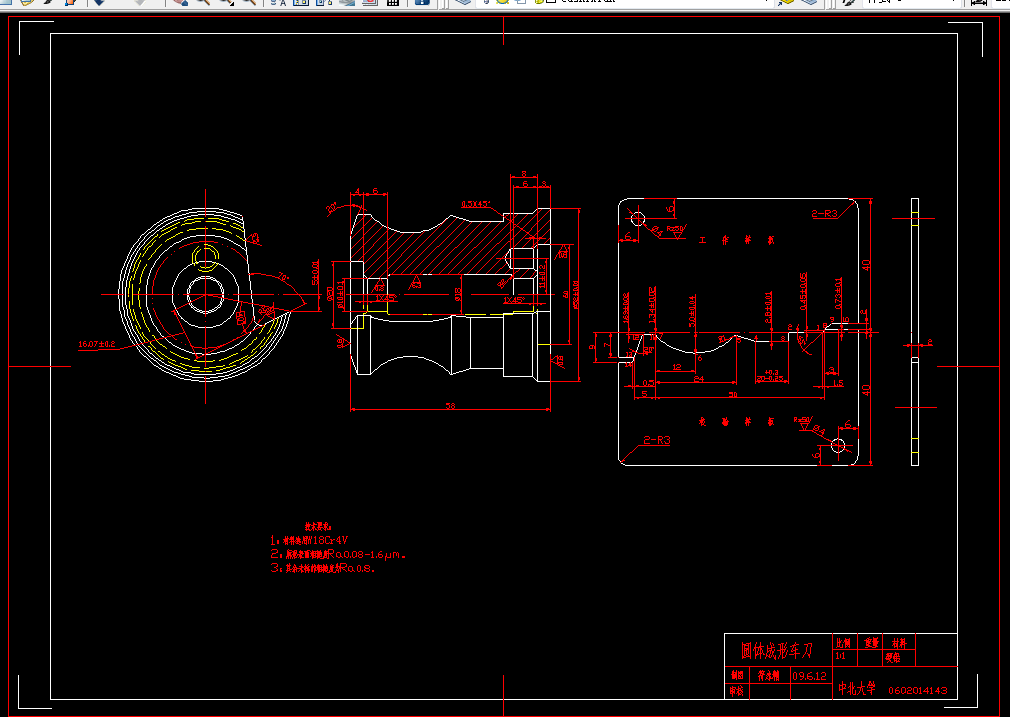Click the W18Cr4V material requirement line
Screen dimensions: 1010x717
coord(309,540)
